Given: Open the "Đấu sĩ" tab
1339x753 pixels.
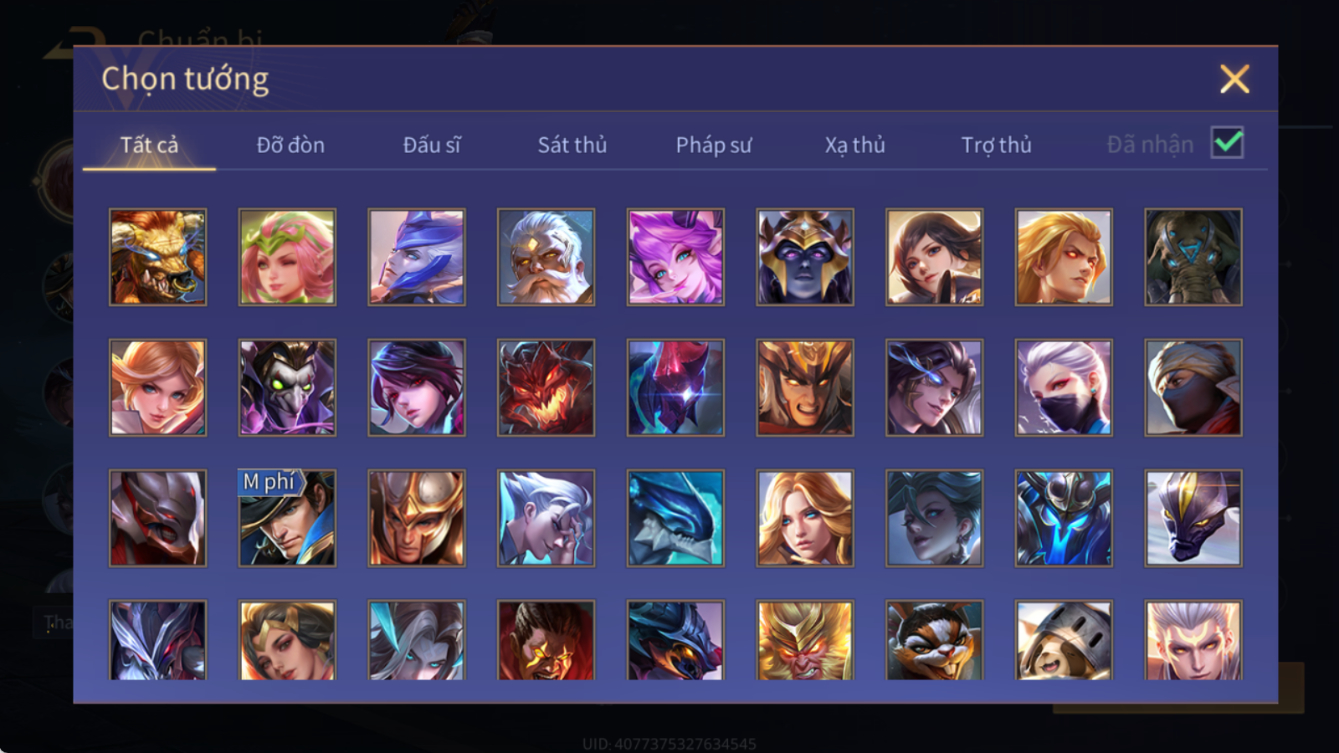Looking at the screenshot, I should 431,145.
